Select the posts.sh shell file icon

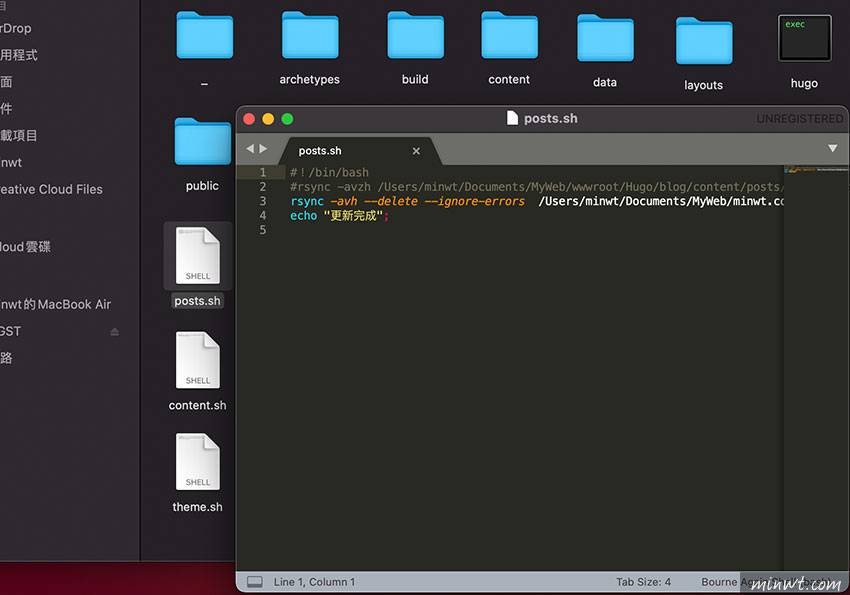(x=197, y=258)
